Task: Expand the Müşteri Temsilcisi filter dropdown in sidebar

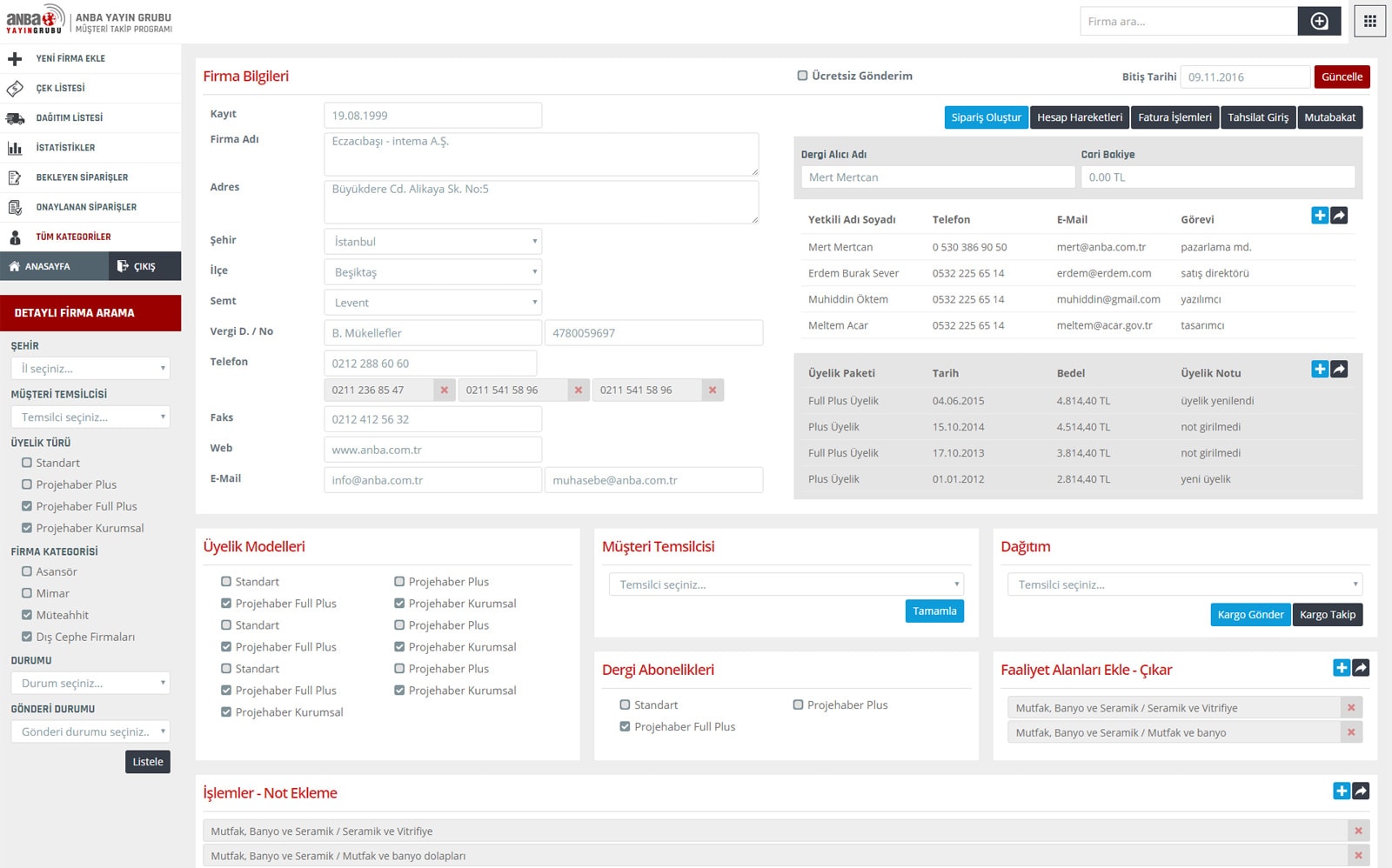Action: point(90,417)
